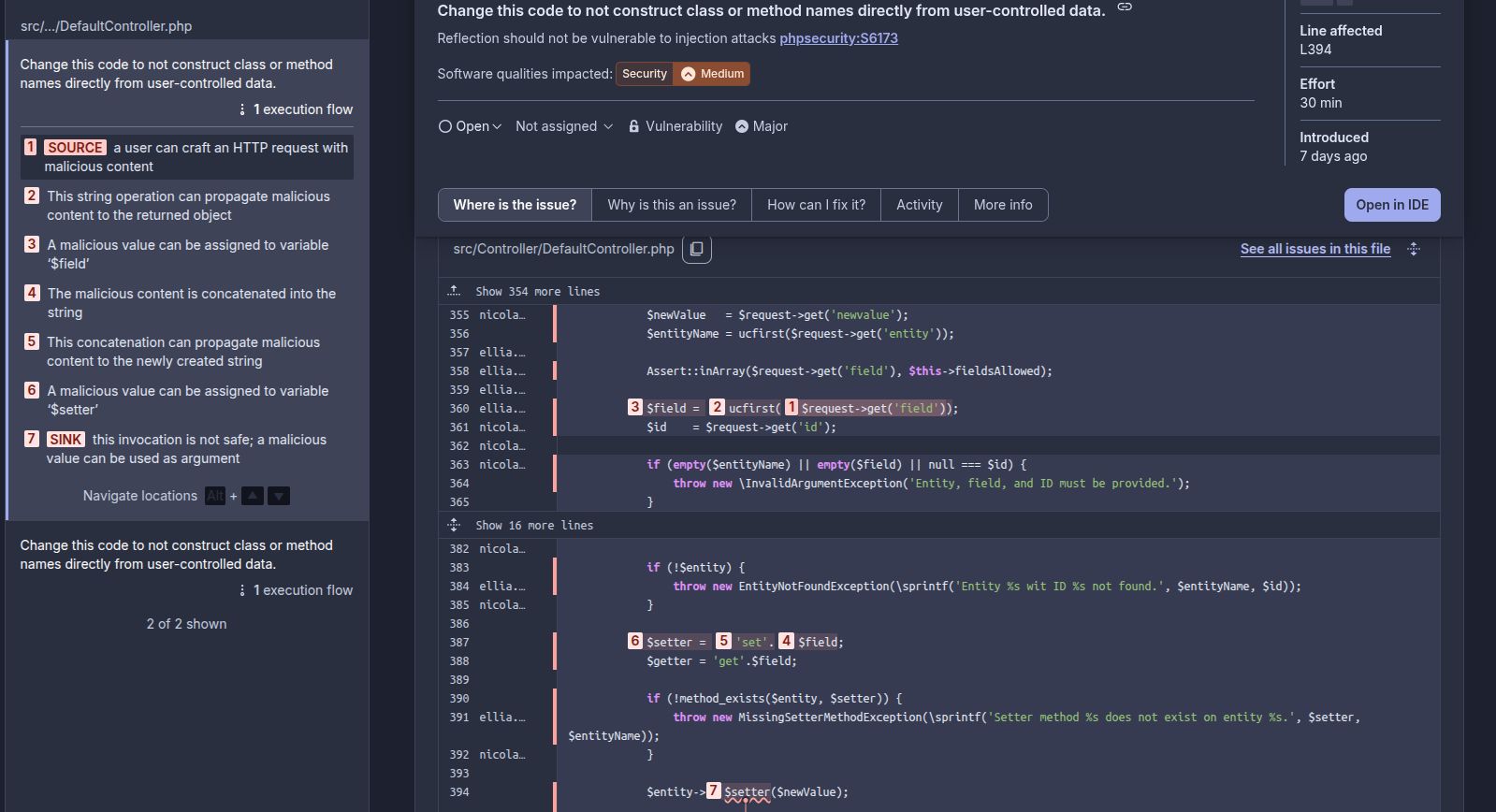The image size is (1496, 812).
Task: Click location marker 6 before $setter in code
Action: click(635, 641)
